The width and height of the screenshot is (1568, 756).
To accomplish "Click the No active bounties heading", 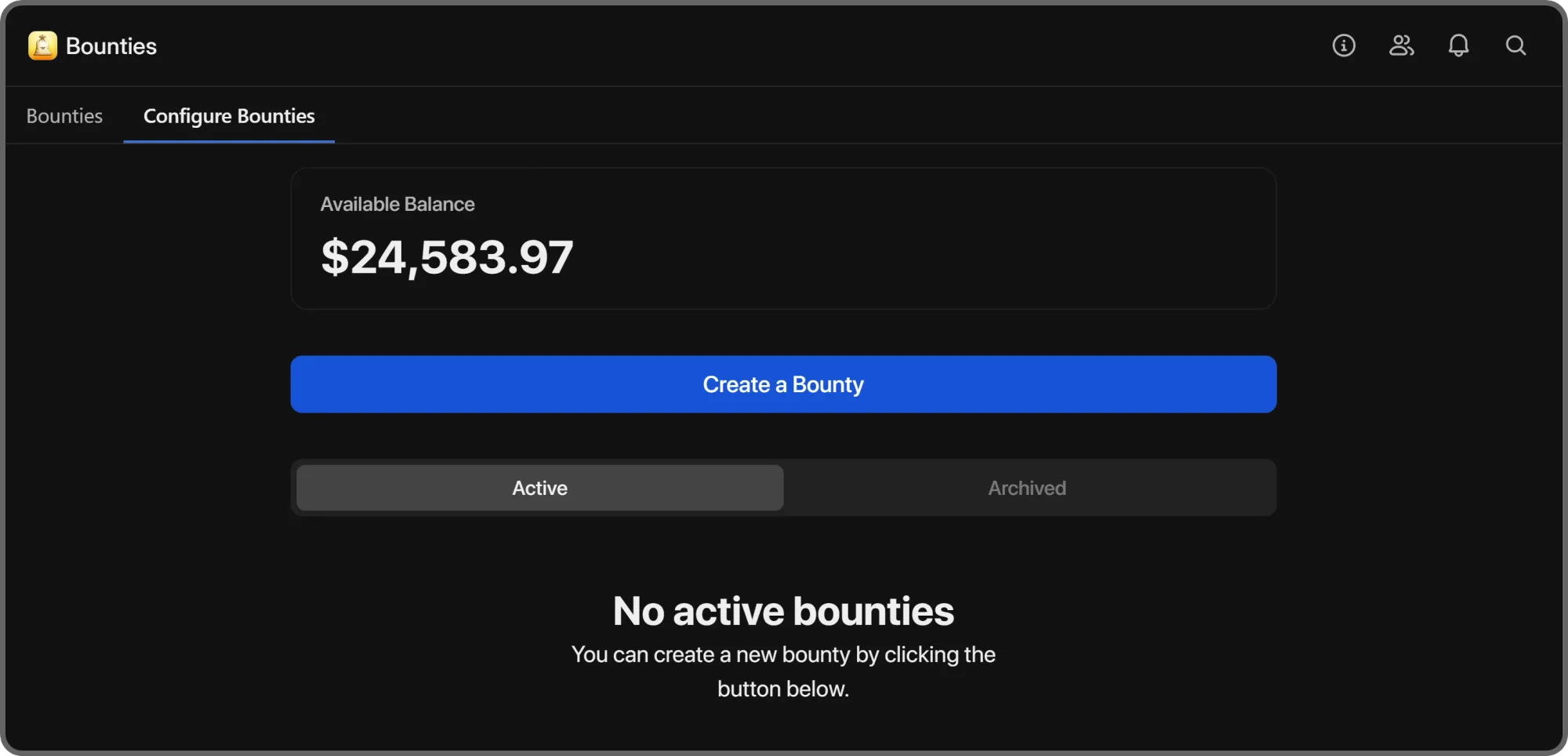I will [783, 611].
